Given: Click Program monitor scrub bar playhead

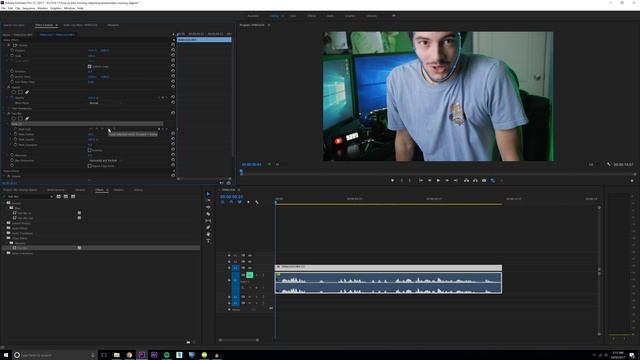Looking at the screenshot, I should [241, 172].
